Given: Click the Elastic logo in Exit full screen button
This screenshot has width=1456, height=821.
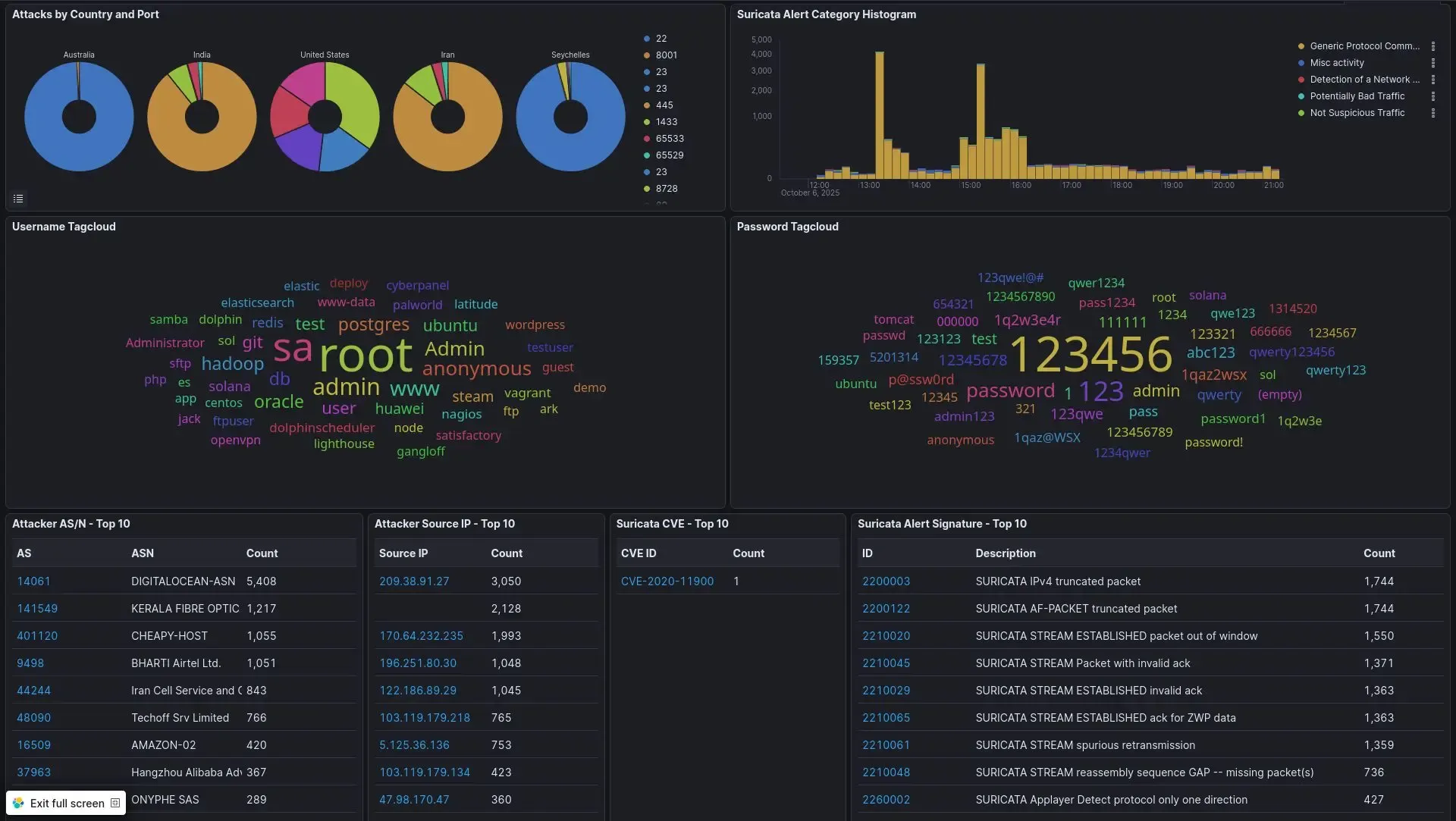Looking at the screenshot, I should click(18, 803).
